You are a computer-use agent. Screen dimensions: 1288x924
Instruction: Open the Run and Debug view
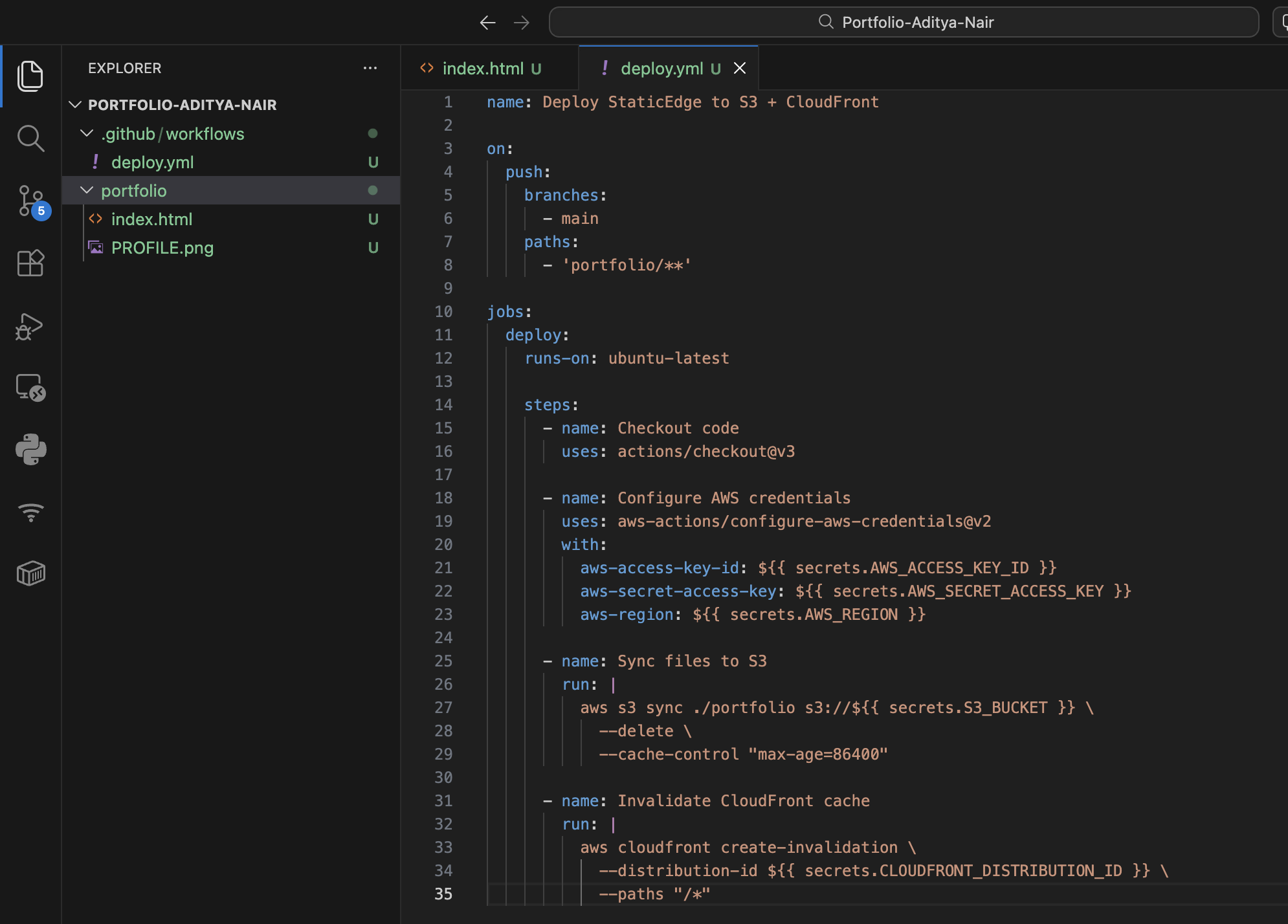30,326
